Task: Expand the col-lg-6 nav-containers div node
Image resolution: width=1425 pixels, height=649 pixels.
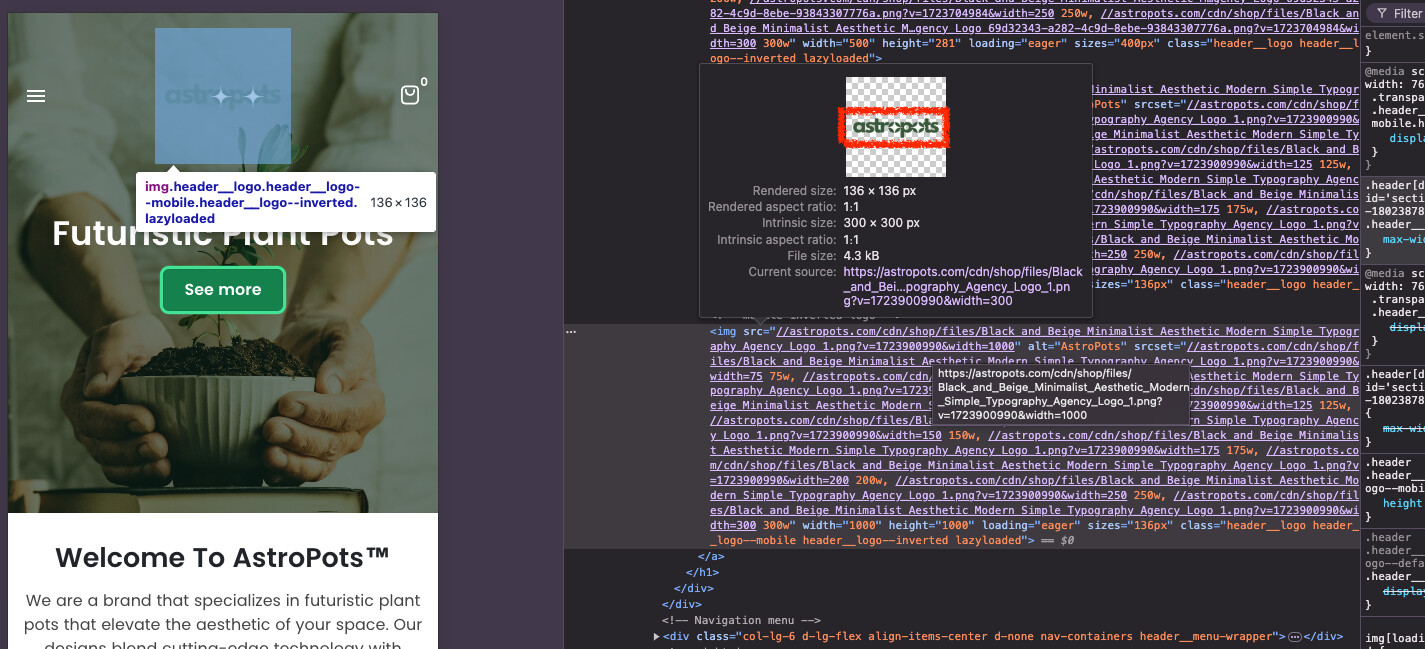Action: [656, 636]
